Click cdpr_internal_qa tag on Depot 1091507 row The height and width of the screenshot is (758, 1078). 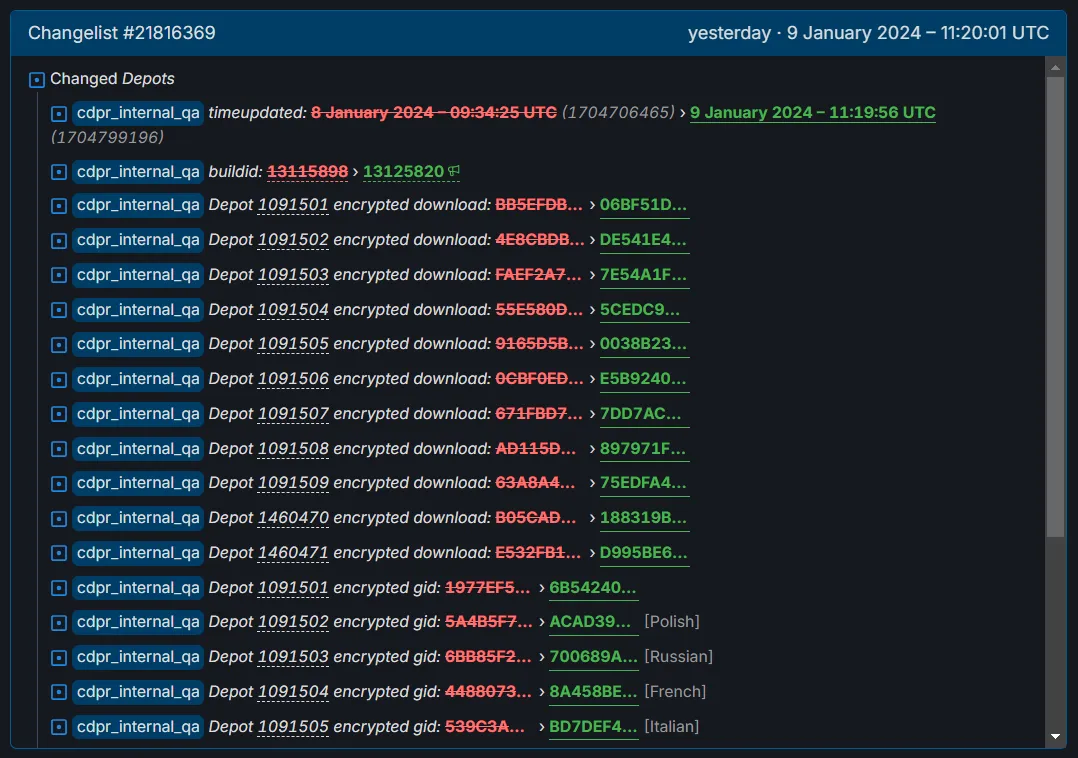pyautogui.click(x=138, y=414)
